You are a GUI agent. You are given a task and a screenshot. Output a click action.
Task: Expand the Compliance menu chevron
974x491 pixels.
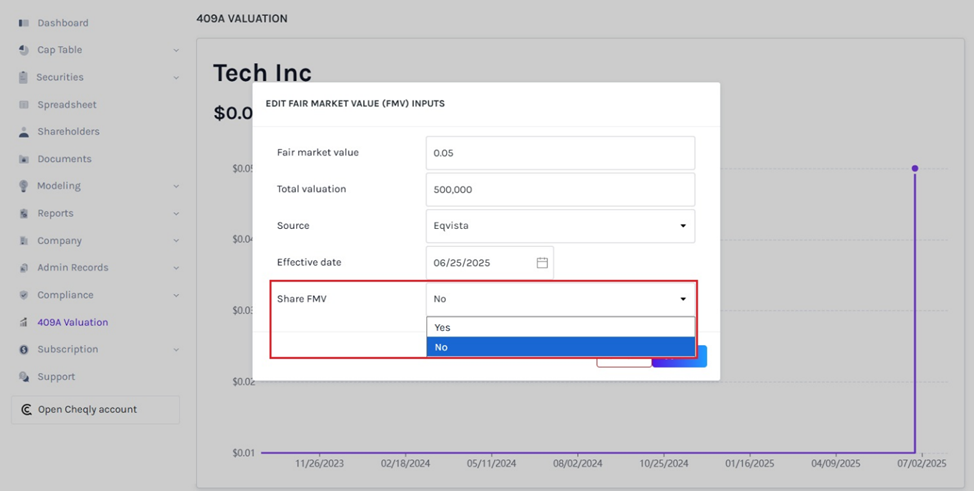coord(176,296)
